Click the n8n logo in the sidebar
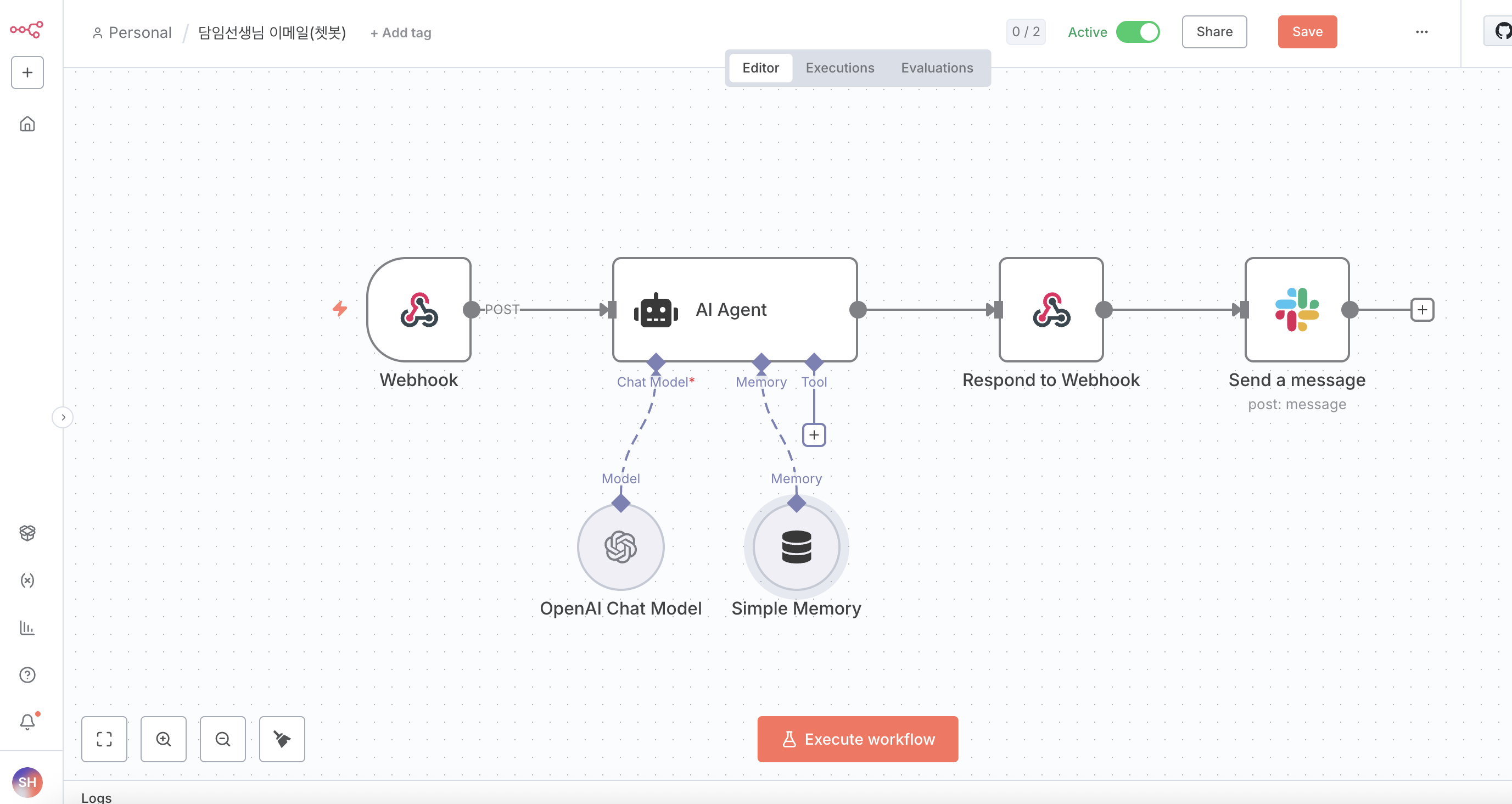 tap(27, 29)
